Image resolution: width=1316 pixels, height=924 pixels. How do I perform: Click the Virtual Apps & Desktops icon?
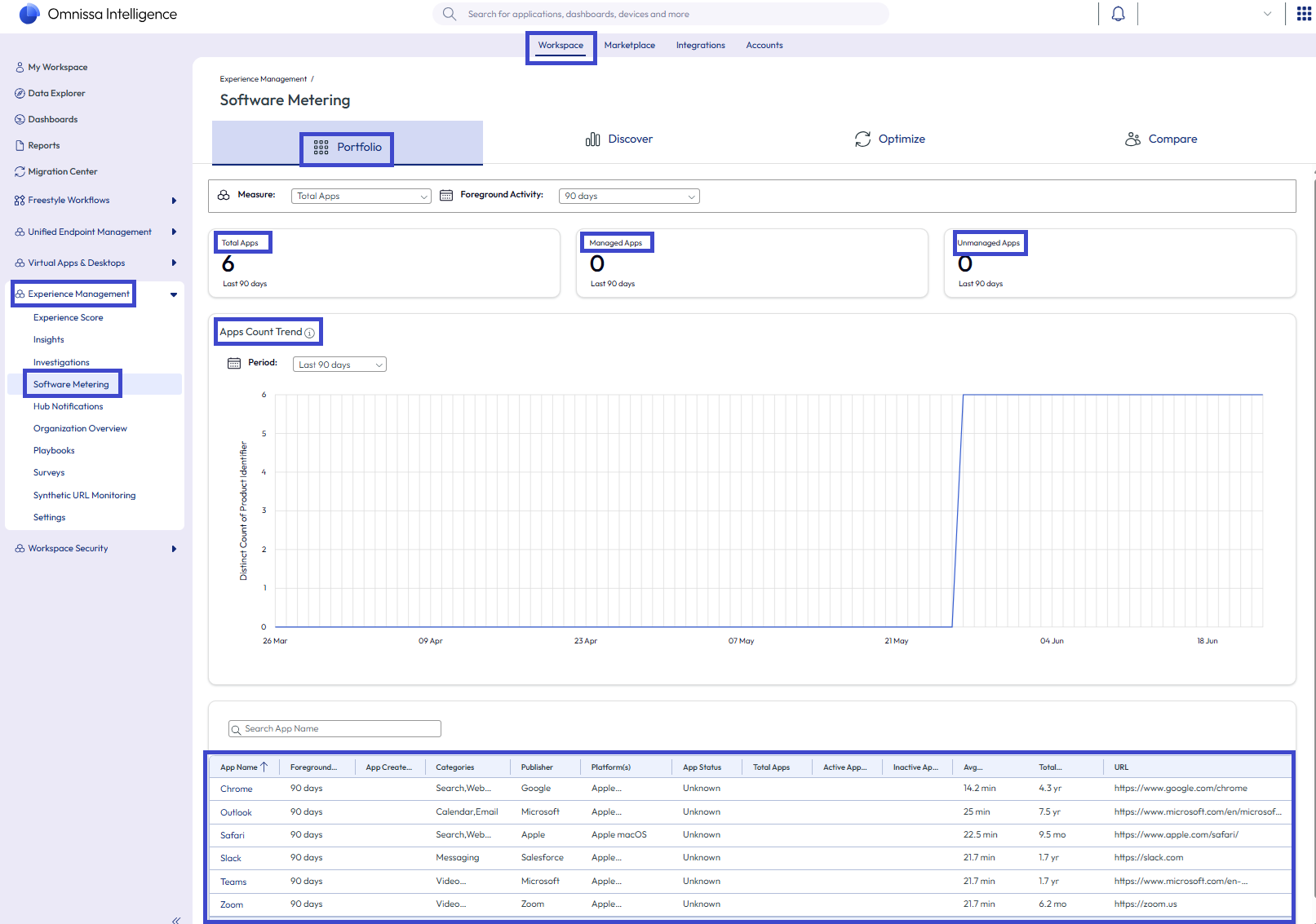[20, 263]
